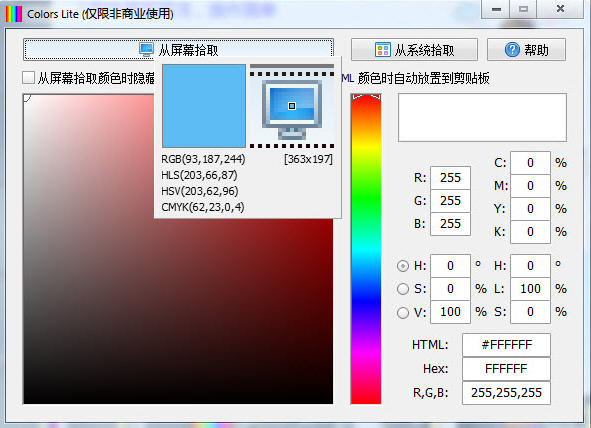Click the white current color preview box
This screenshot has height=428, width=591.
[x=482, y=118]
